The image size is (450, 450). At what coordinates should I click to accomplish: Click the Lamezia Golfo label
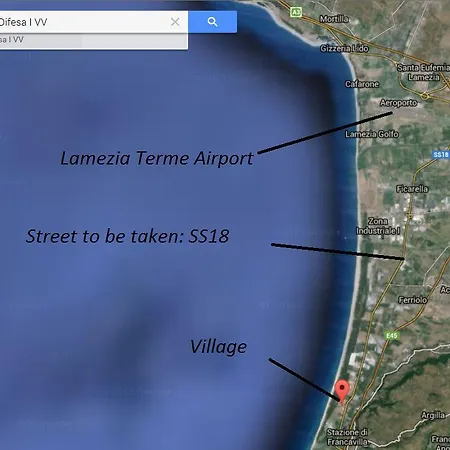(x=372, y=134)
